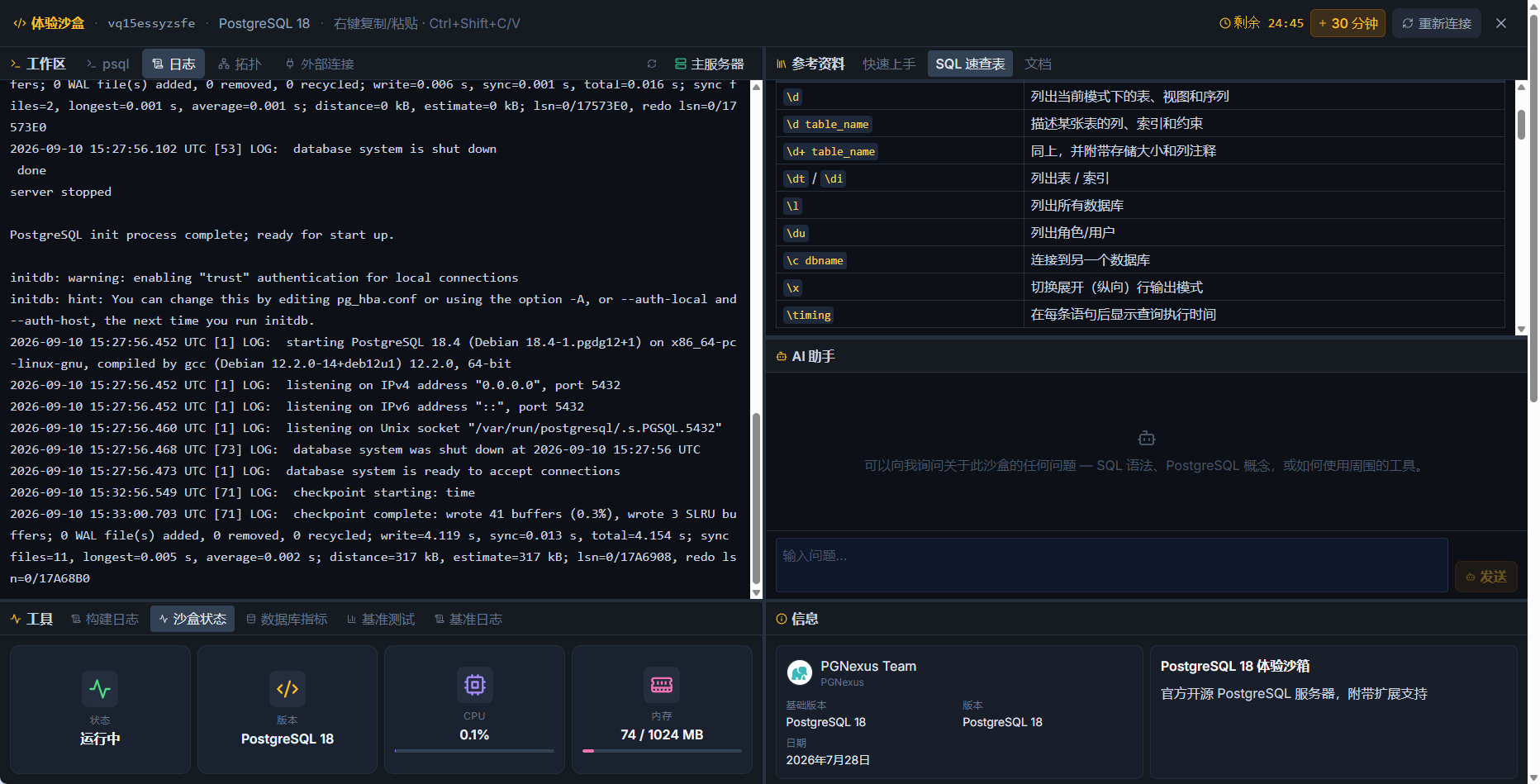Click the memory usage progress bar
1540x784 pixels.
tap(662, 751)
